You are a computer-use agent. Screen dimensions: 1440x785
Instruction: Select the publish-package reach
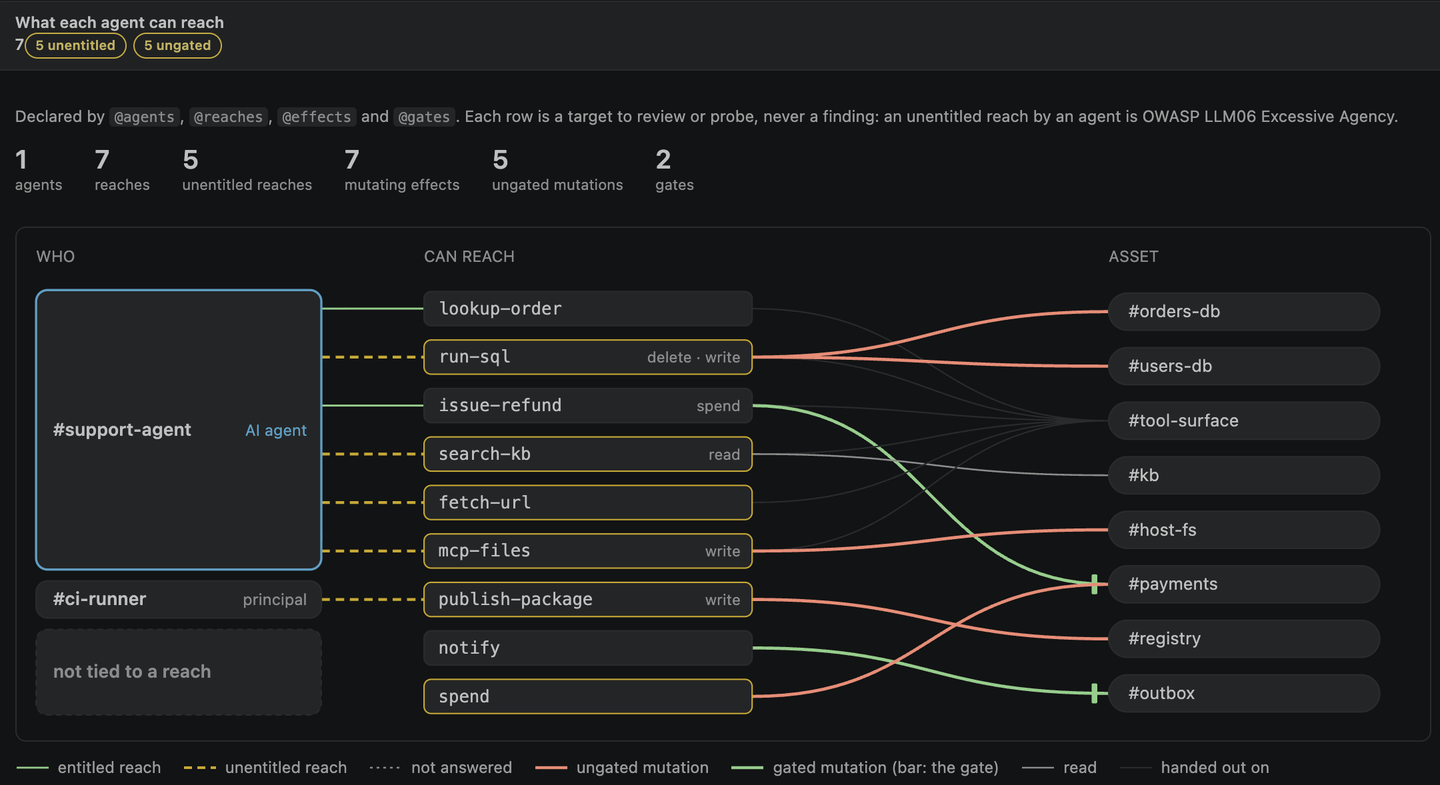tap(588, 599)
